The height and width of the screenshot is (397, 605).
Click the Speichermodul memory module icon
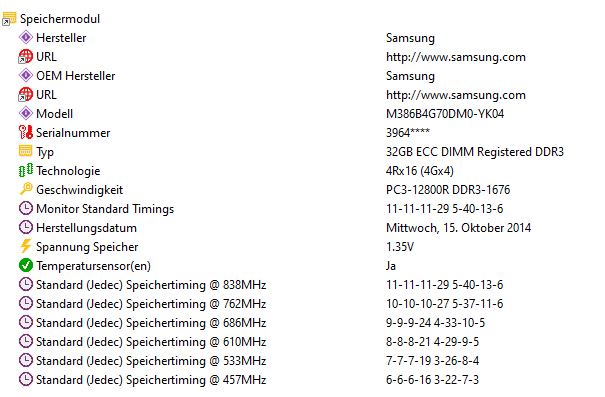click(x=9, y=19)
